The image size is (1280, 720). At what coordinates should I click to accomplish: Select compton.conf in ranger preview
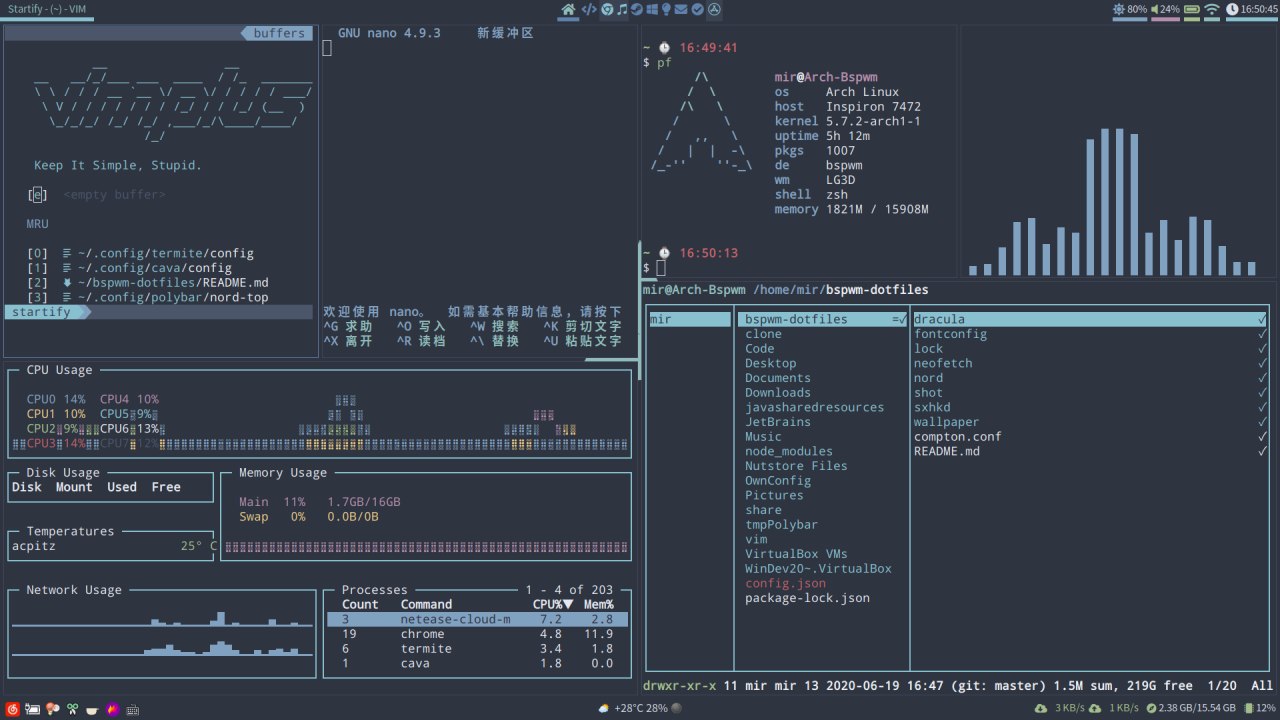[x=957, y=436]
